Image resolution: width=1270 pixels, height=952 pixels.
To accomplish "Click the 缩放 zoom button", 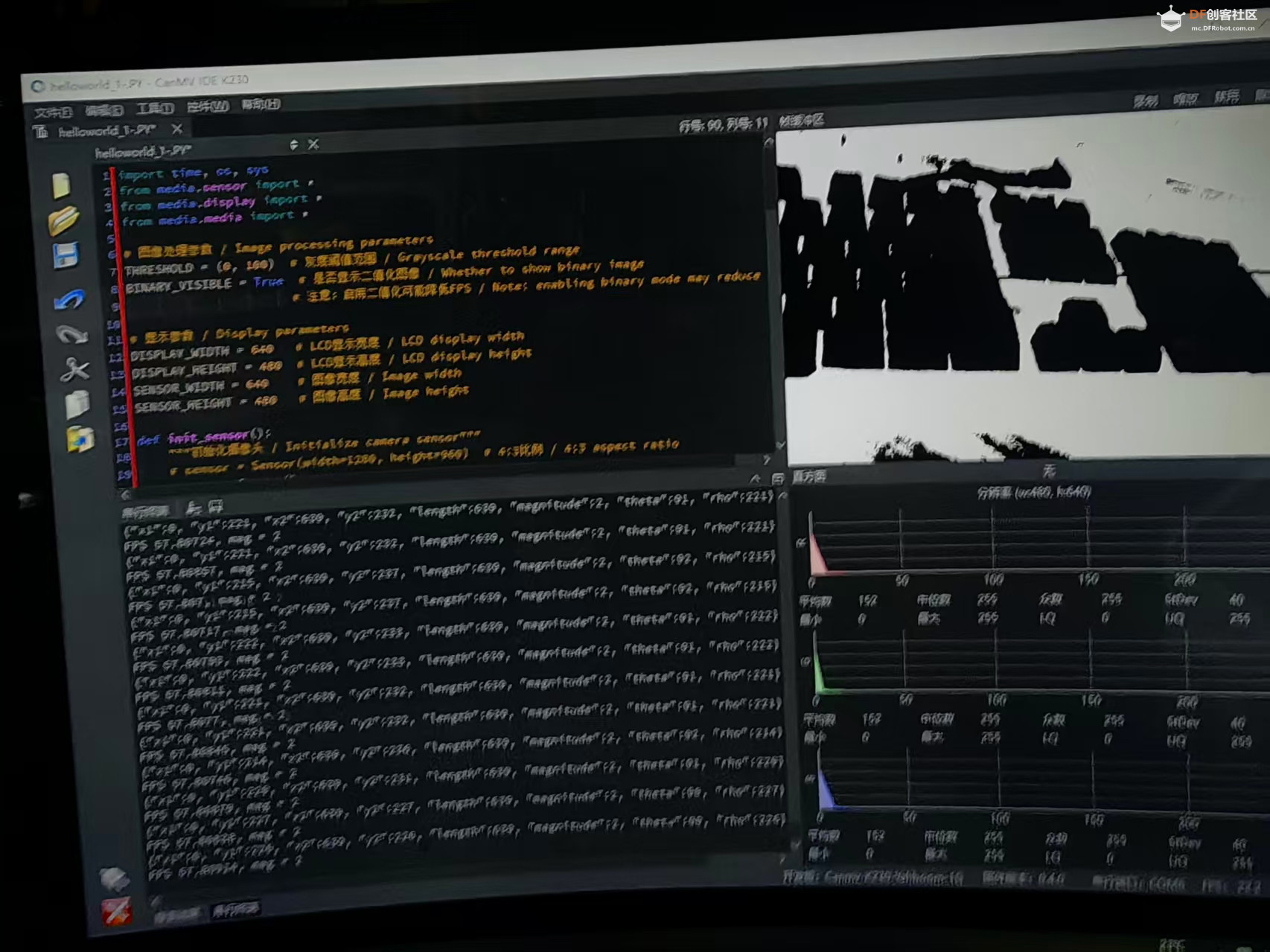I will click(x=1185, y=99).
